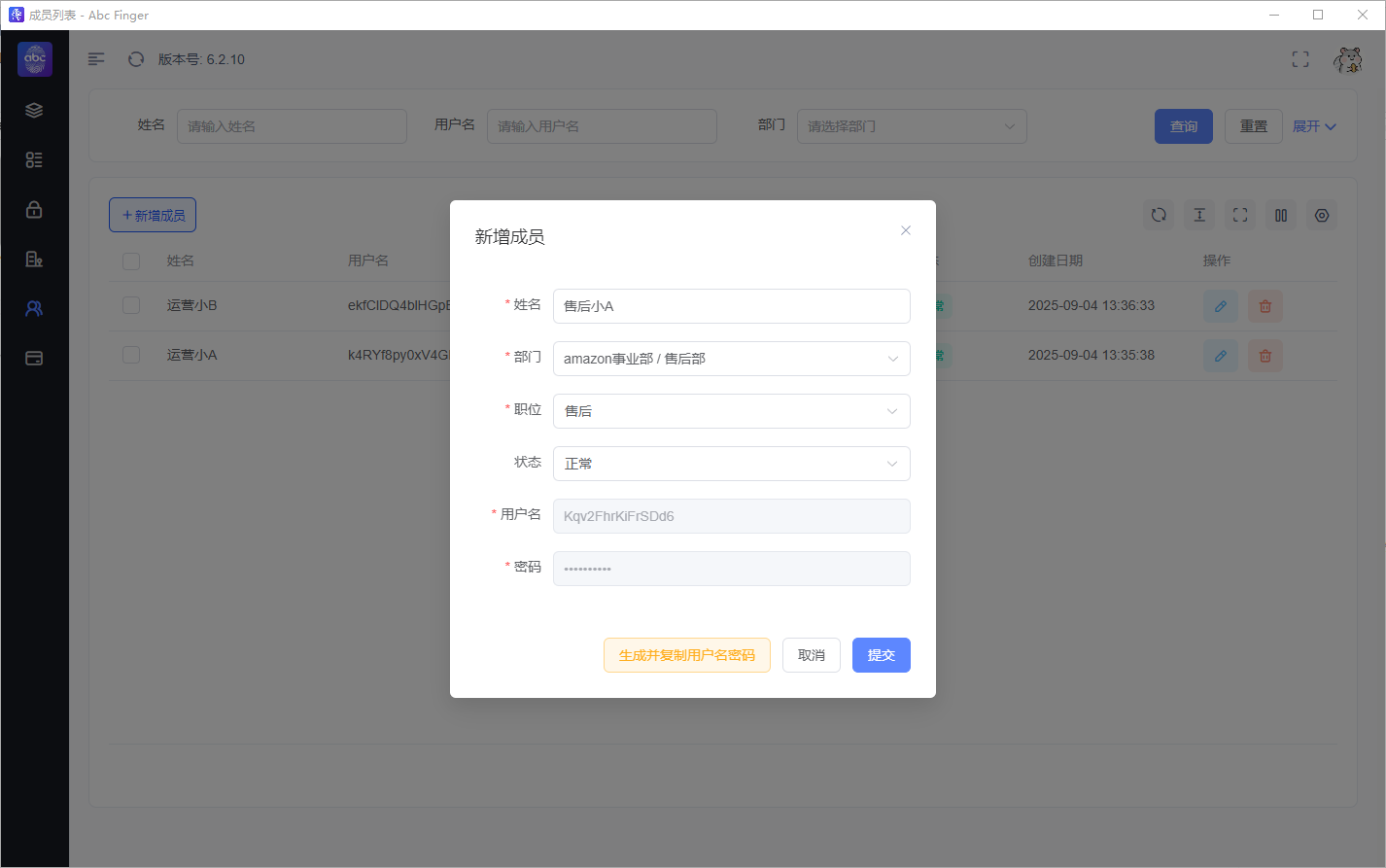The width and height of the screenshot is (1386, 868).
Task: Open the 部门 dropdown showing amazon事业部 / 售后部
Action: pyautogui.click(x=732, y=359)
